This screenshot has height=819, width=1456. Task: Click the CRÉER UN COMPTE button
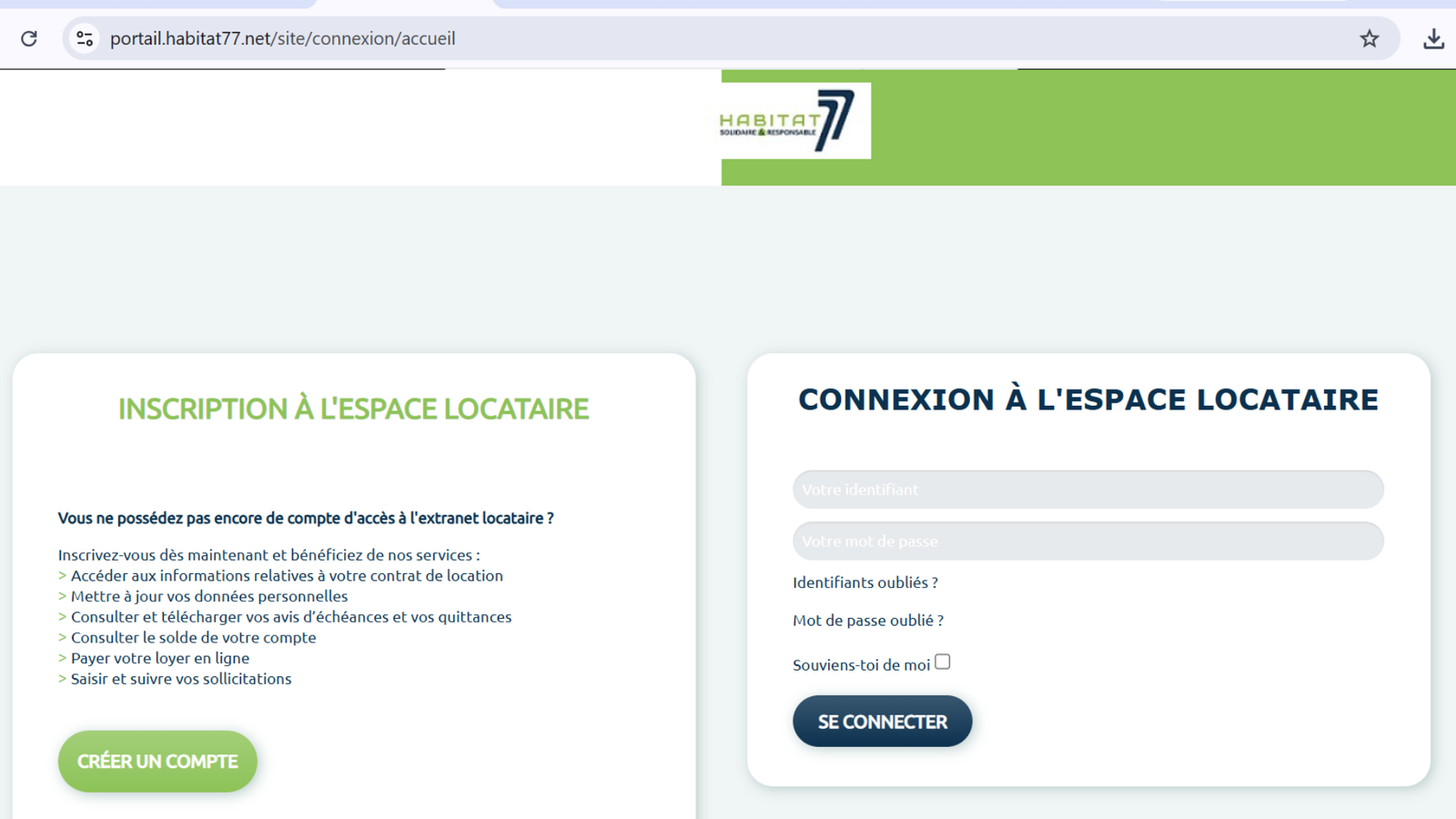click(x=157, y=761)
